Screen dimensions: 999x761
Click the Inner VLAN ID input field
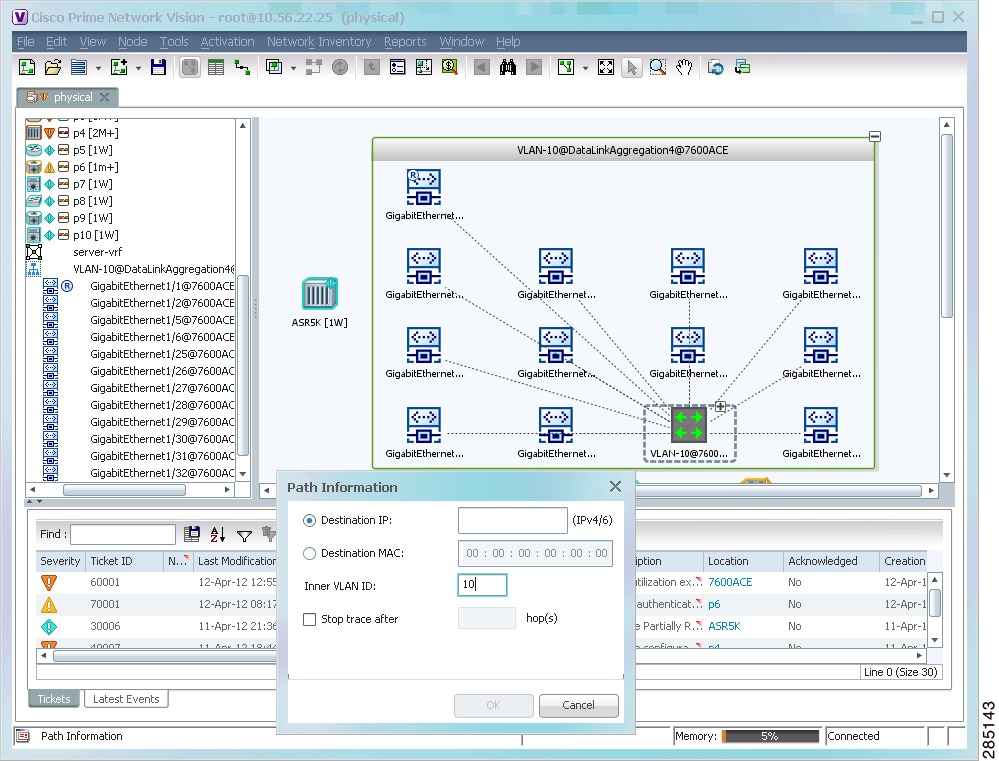click(482, 585)
